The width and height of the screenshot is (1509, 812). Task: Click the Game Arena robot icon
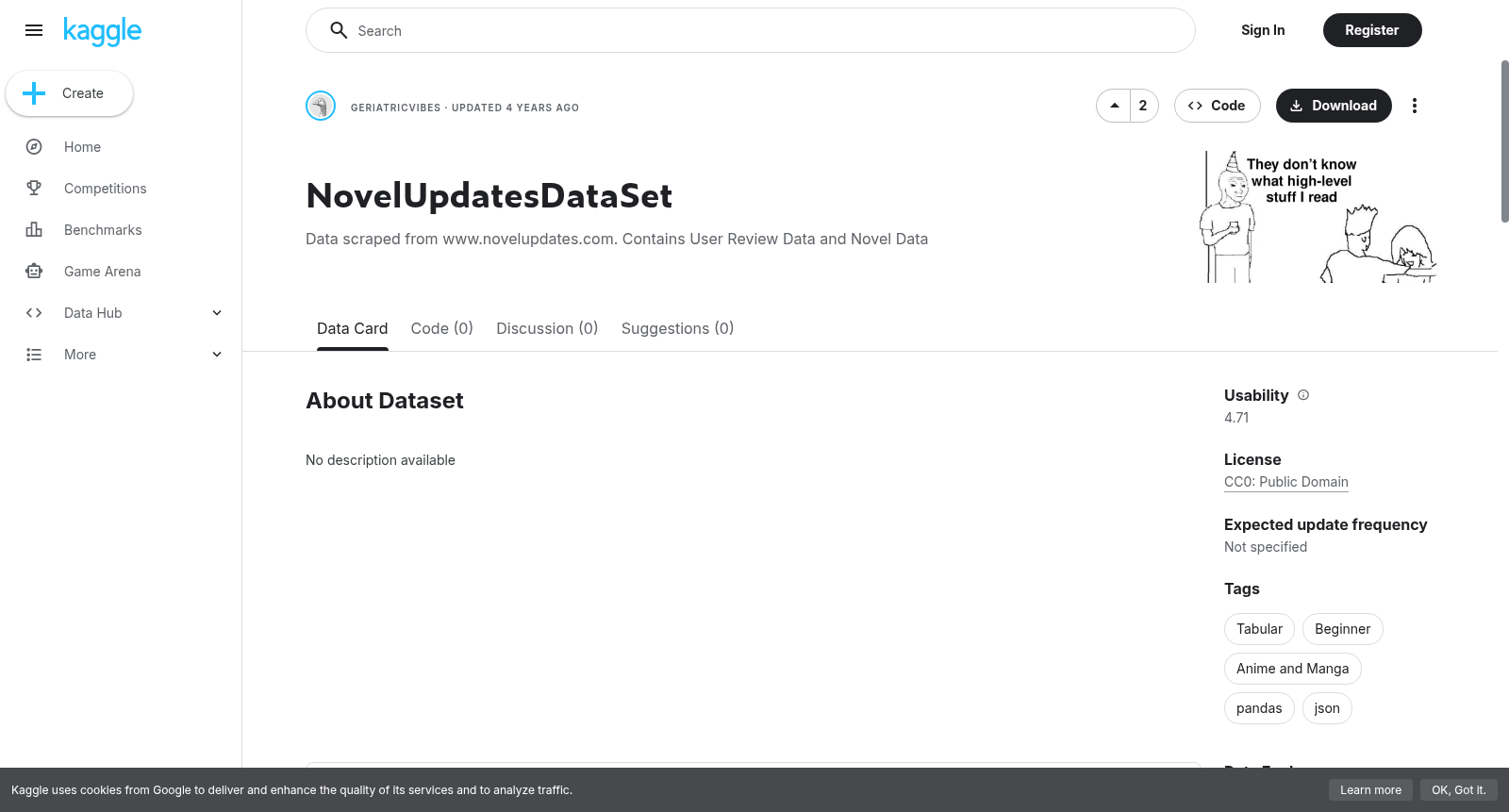[34, 272]
